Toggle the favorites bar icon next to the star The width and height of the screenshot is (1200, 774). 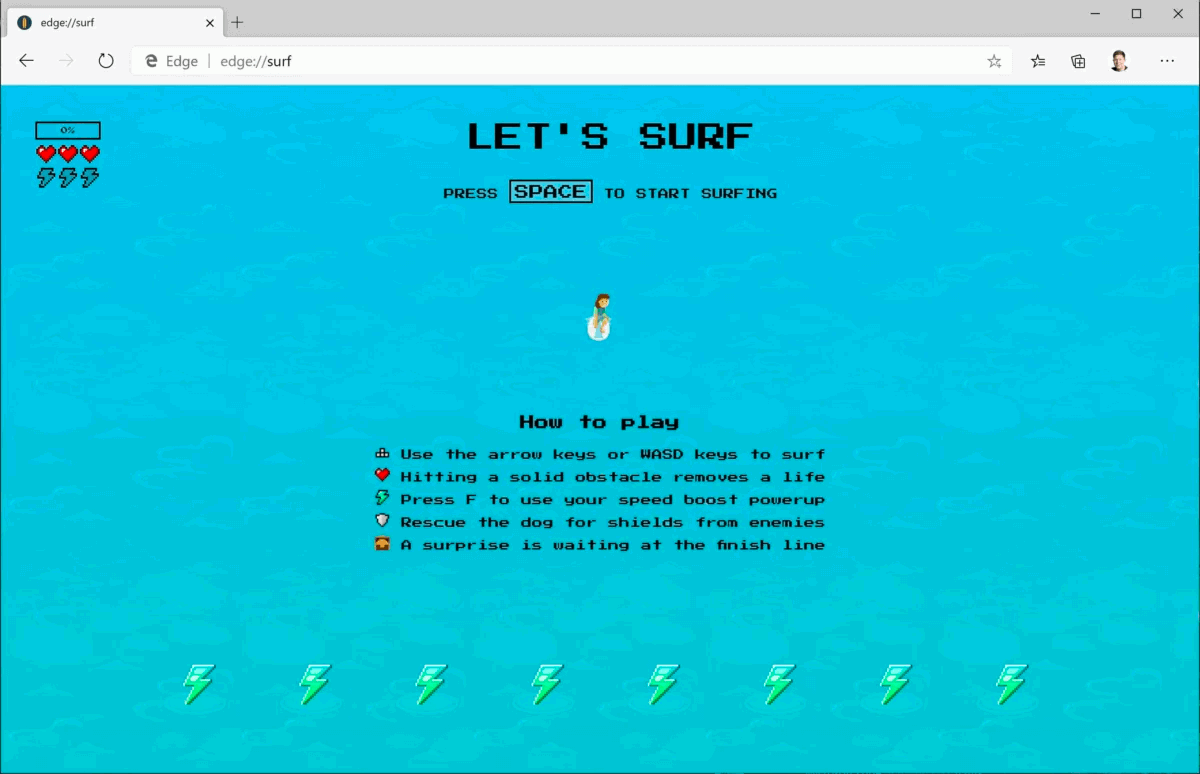[1037, 61]
